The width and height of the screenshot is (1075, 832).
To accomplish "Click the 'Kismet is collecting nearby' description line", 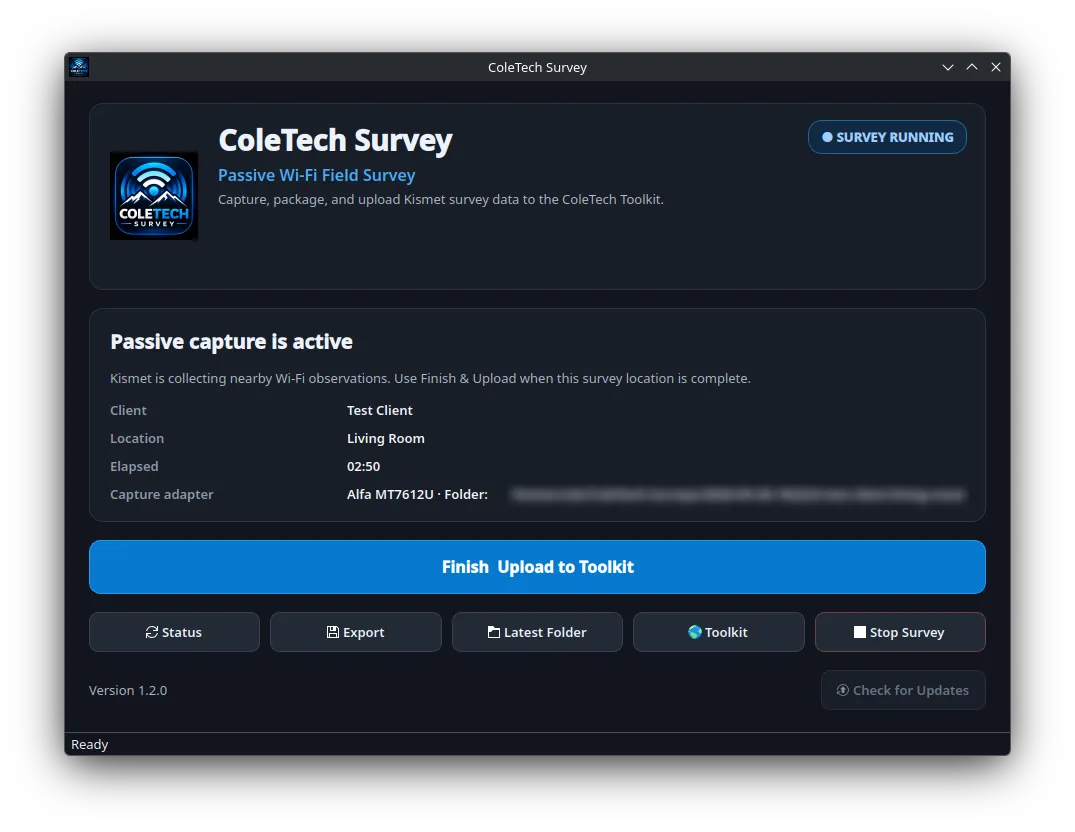I will pos(431,378).
